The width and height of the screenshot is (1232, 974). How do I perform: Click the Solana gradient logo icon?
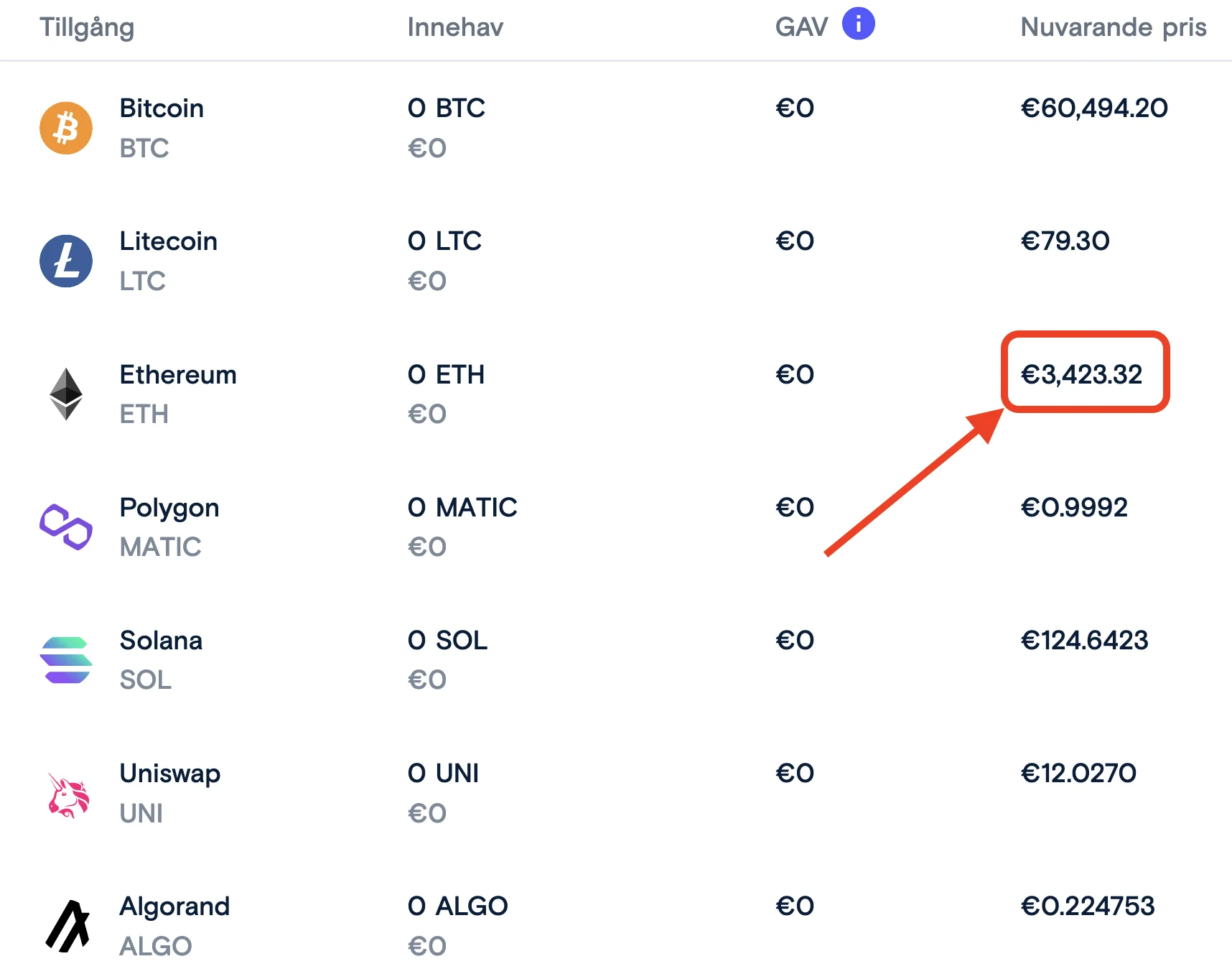(x=66, y=659)
